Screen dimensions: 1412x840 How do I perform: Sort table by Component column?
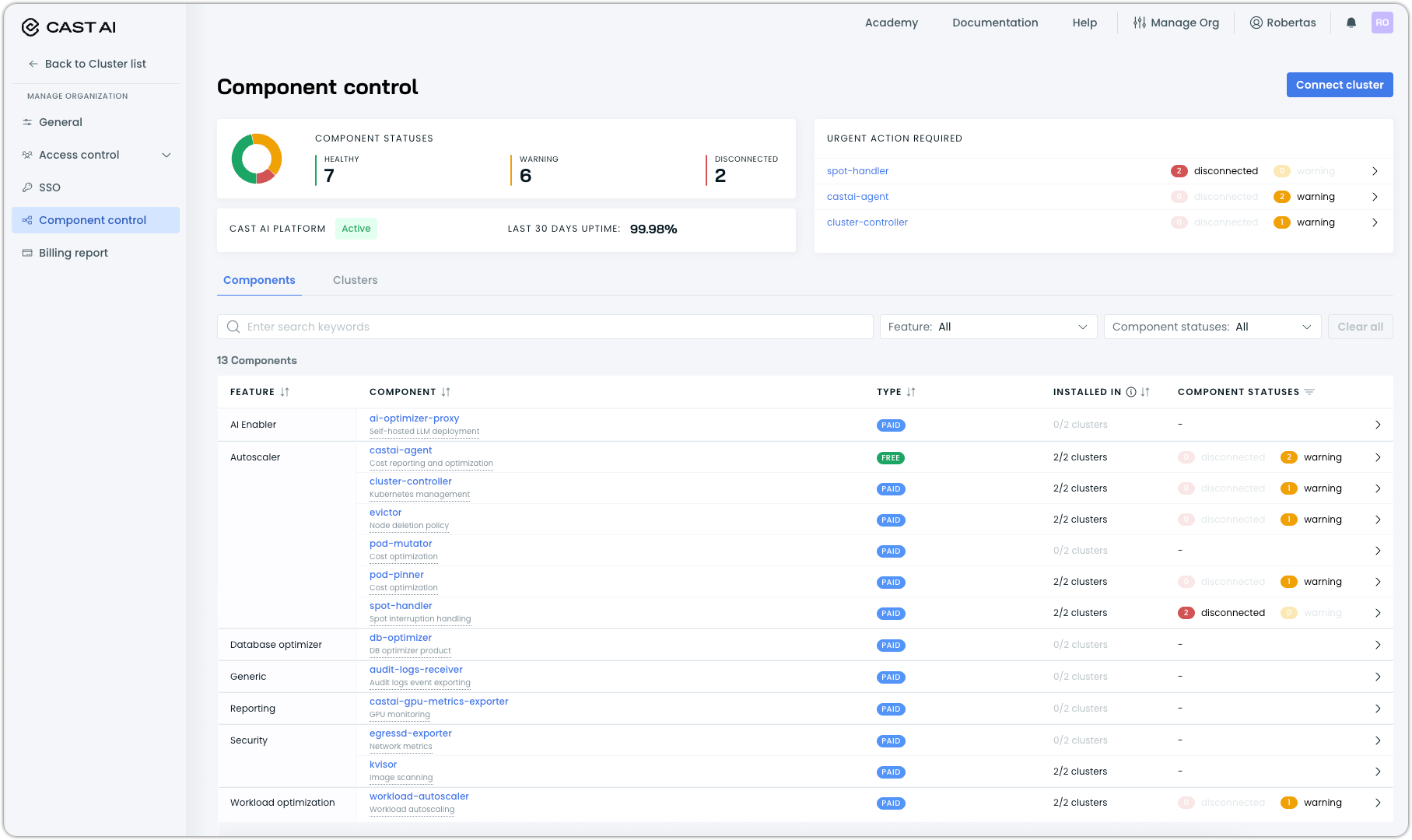click(x=446, y=392)
